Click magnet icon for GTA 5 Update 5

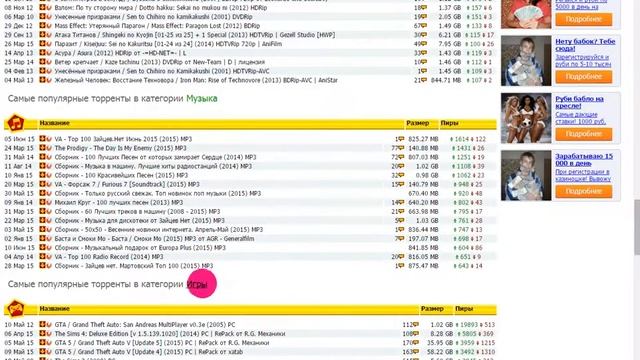point(49,343)
